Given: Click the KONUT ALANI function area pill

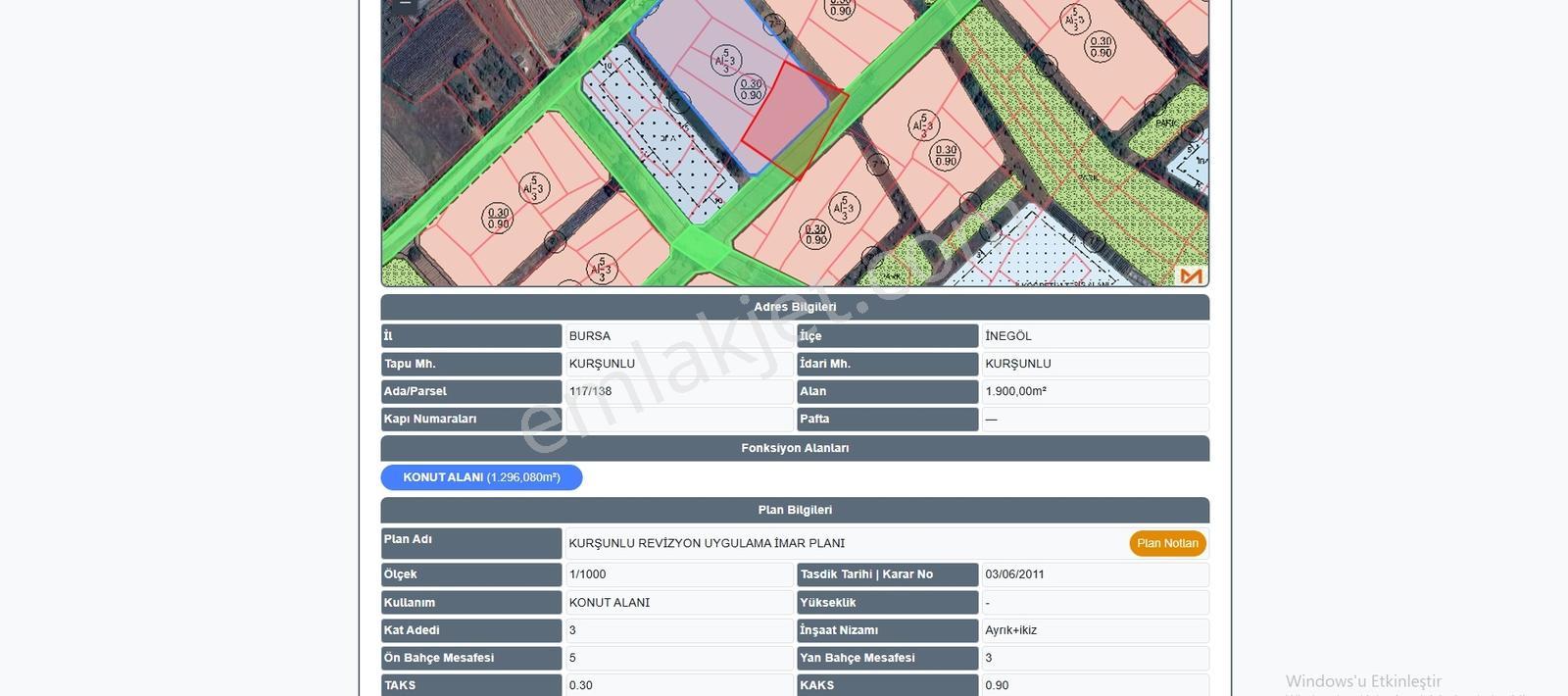Looking at the screenshot, I should [481, 477].
